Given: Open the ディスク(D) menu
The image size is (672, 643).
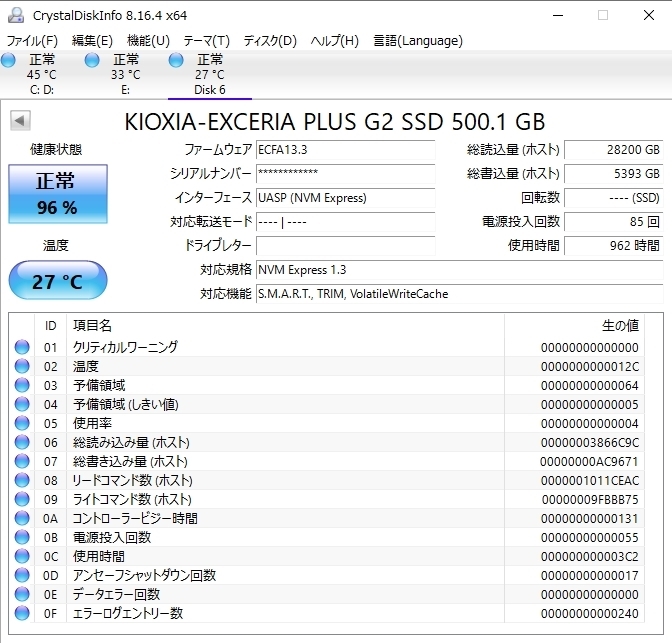Looking at the screenshot, I should coord(270,41).
